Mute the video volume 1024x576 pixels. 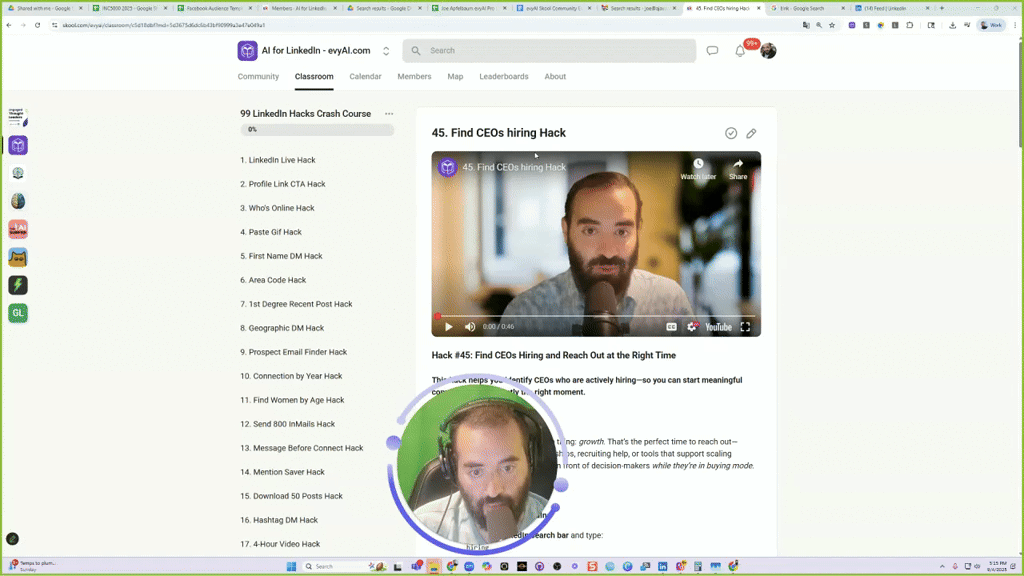tap(470, 327)
